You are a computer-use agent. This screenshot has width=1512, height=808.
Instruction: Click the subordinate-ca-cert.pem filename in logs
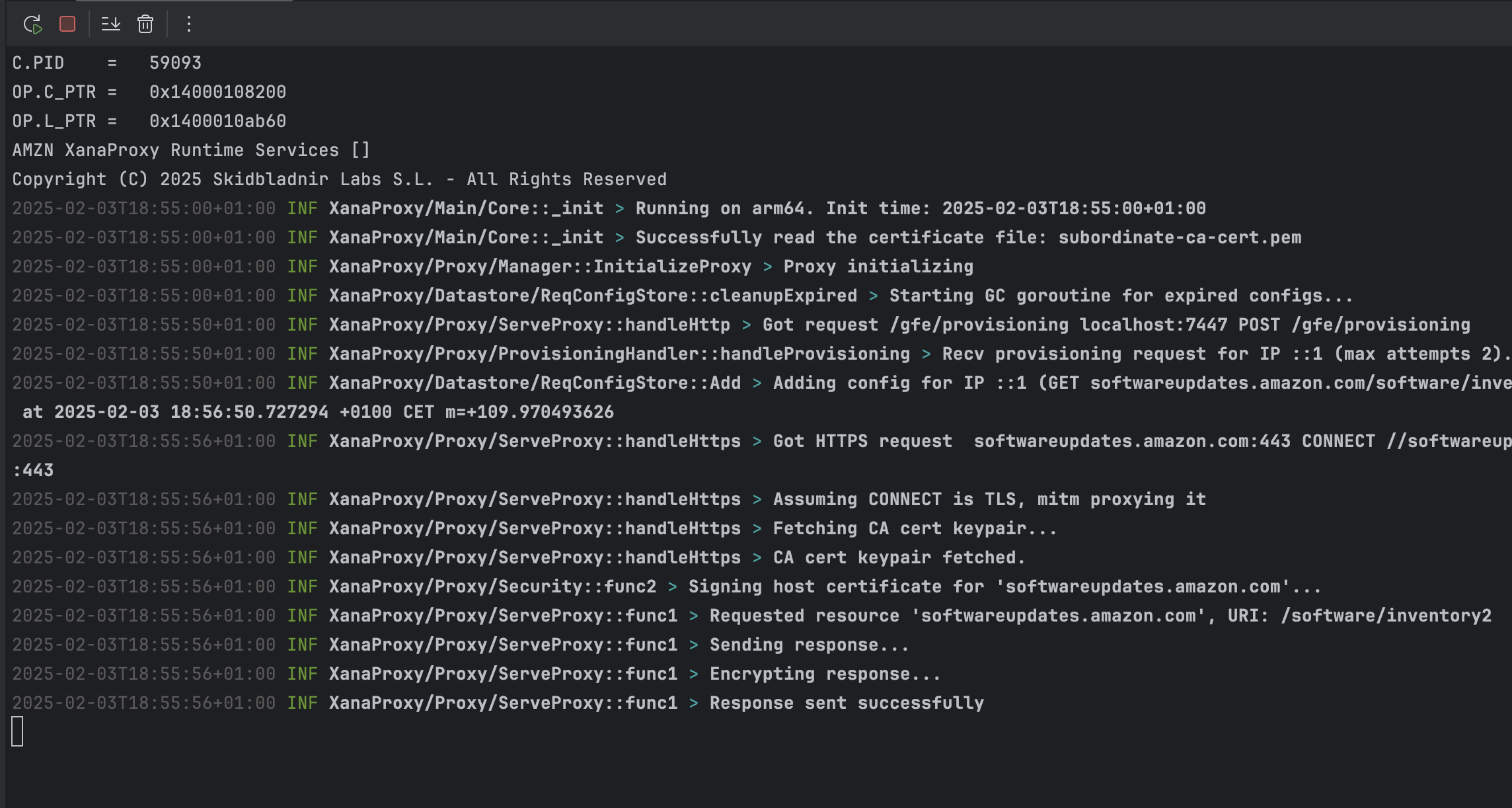[x=1180, y=237]
